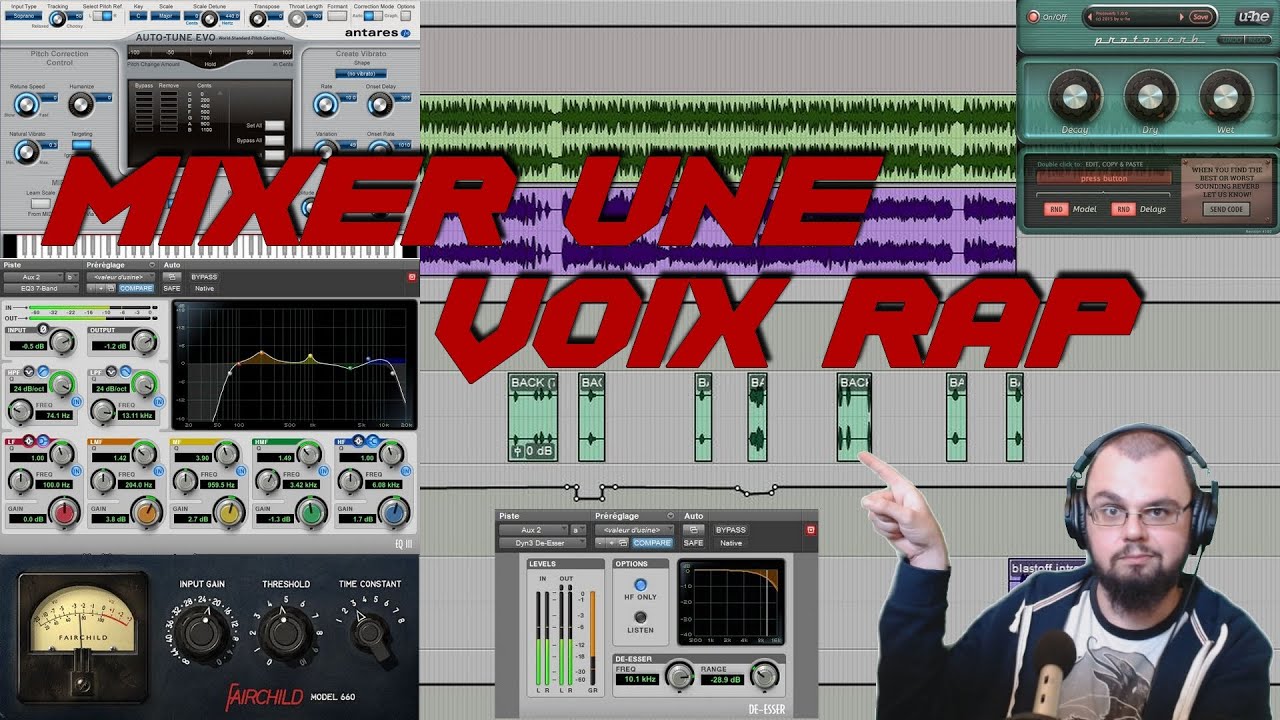Open Auto-Tune Input Type Soprano dropdown

tap(23, 16)
